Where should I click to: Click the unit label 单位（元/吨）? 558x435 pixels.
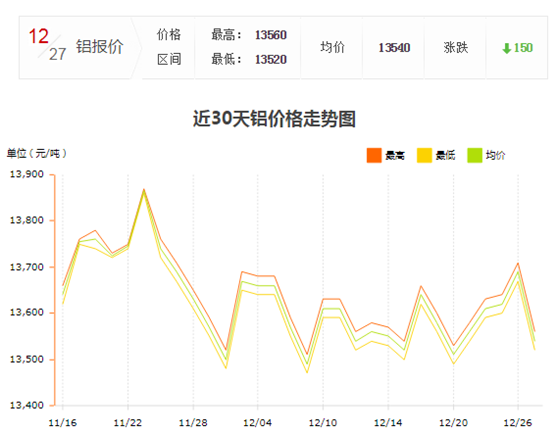tap(37, 153)
